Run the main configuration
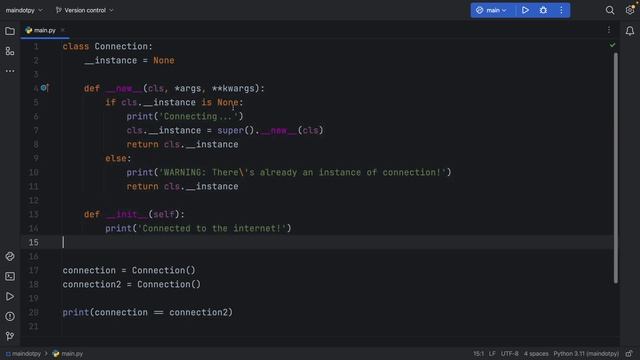This screenshot has height=360, width=640. click(x=525, y=10)
